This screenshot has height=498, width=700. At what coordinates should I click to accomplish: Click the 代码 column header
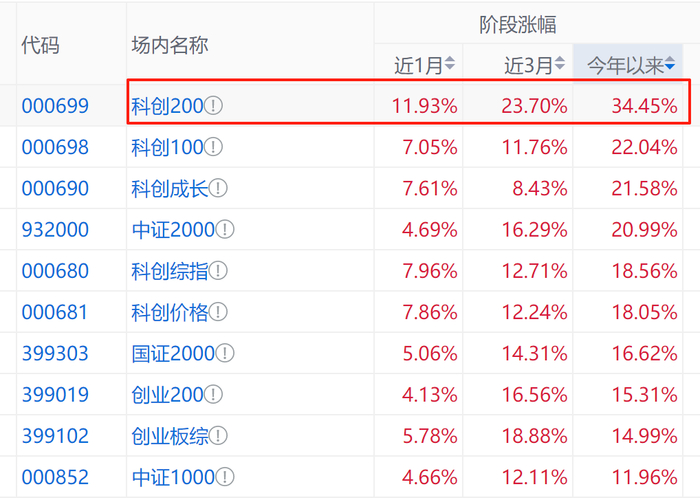click(x=40, y=45)
